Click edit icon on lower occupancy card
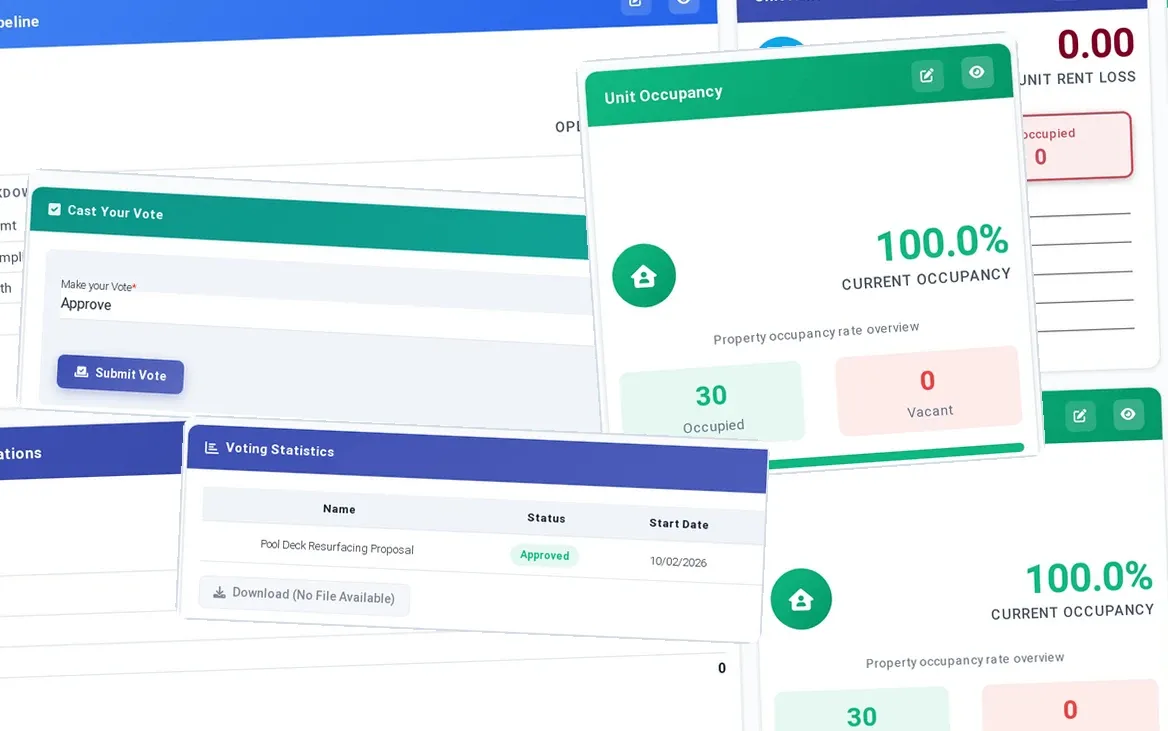Image resolution: width=1168 pixels, height=731 pixels. tap(1079, 416)
